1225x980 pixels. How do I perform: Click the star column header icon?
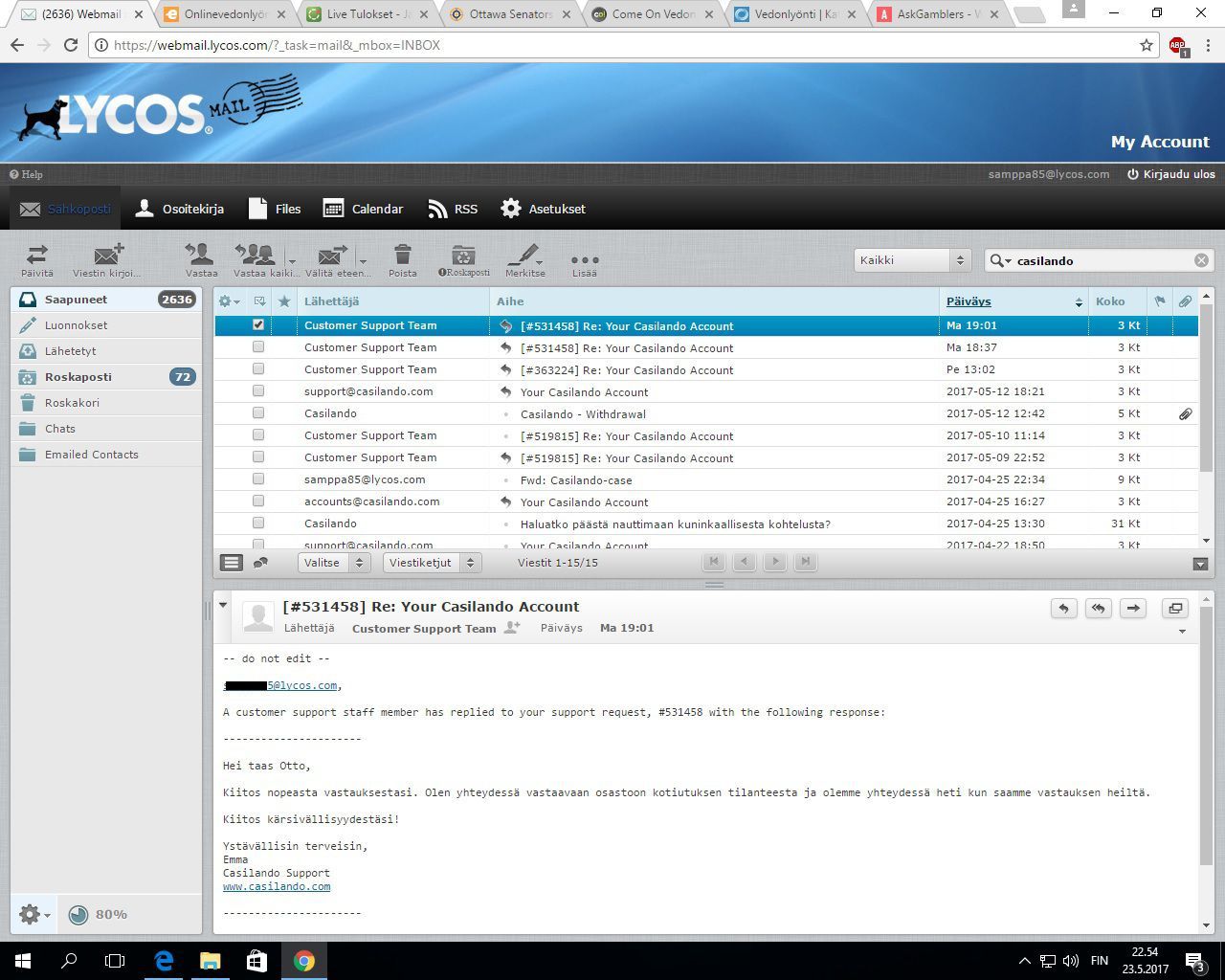click(x=284, y=301)
